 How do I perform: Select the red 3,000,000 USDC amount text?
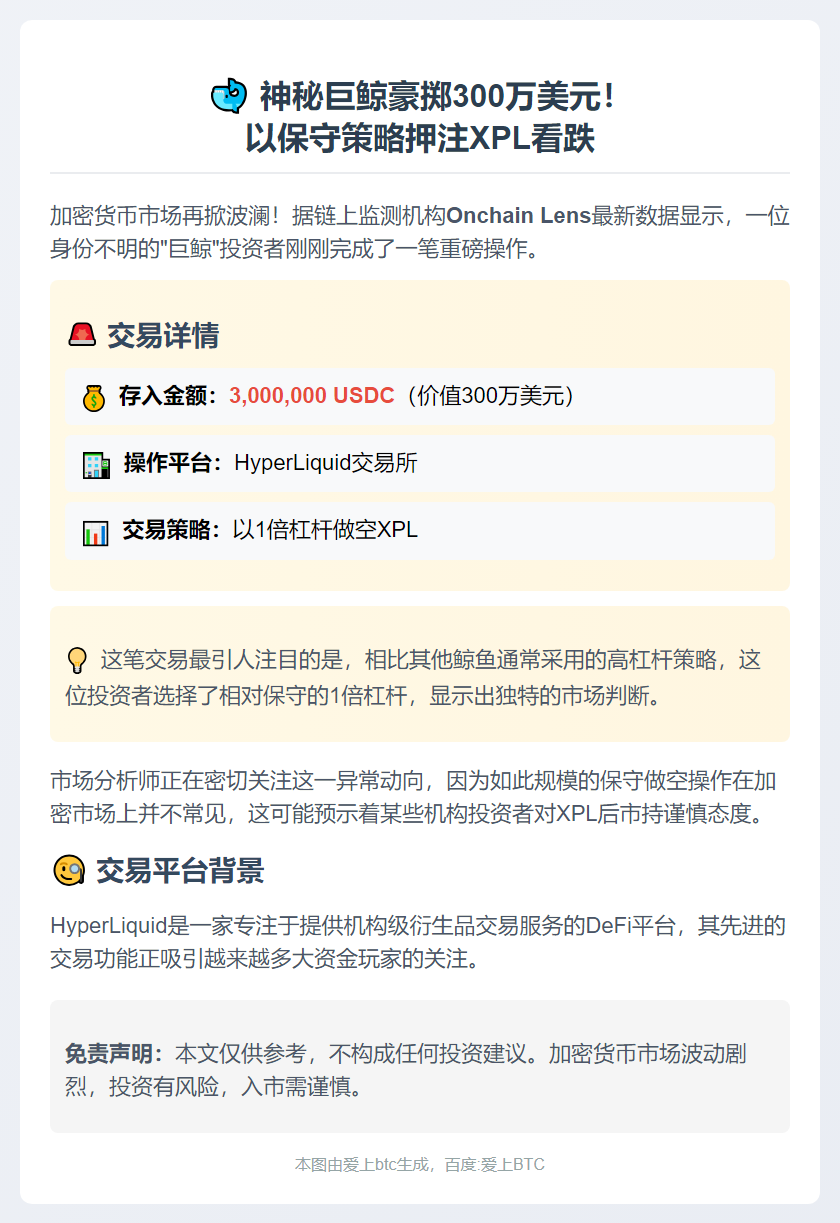312,396
